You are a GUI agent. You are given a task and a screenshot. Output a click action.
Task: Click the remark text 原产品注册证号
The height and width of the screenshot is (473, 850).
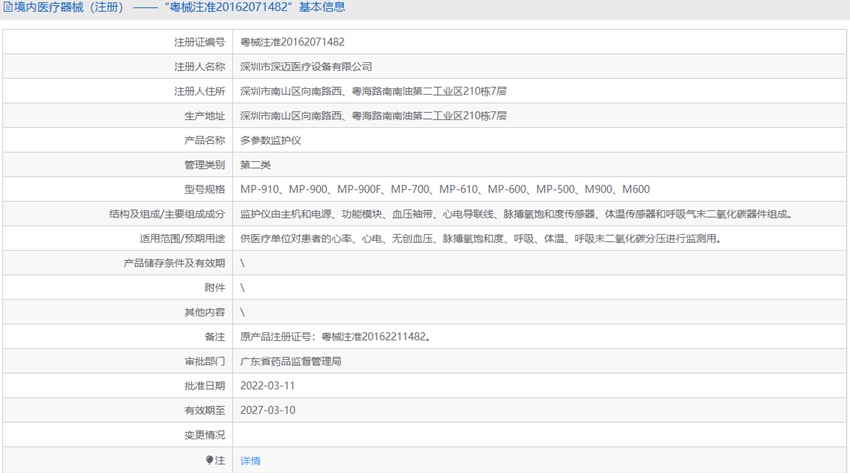(336, 336)
